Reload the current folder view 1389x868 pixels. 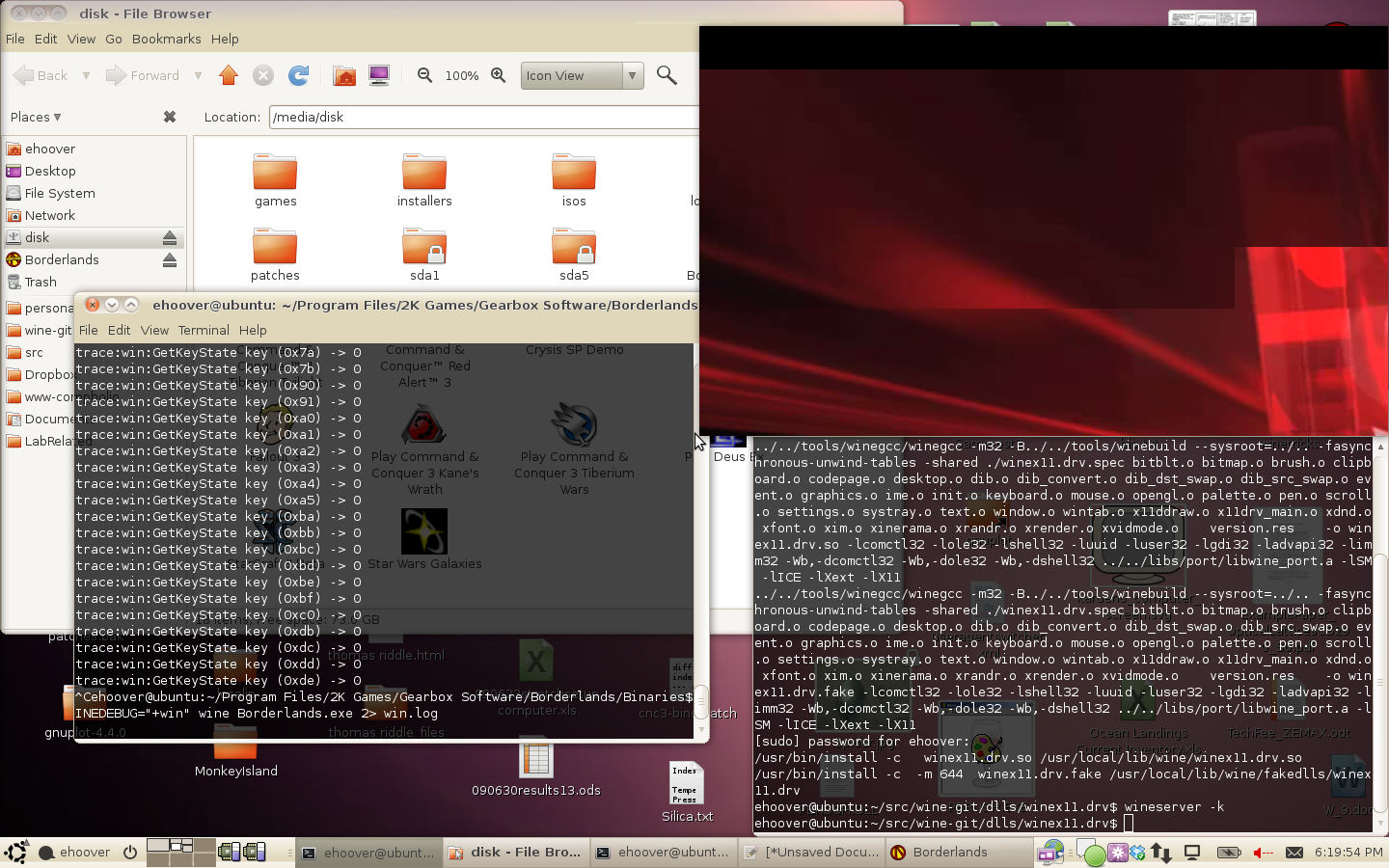[299, 75]
